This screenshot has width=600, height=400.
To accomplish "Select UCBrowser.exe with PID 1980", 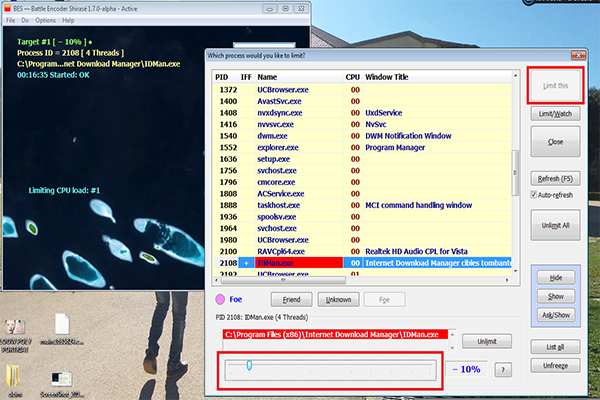I will 362,240.
